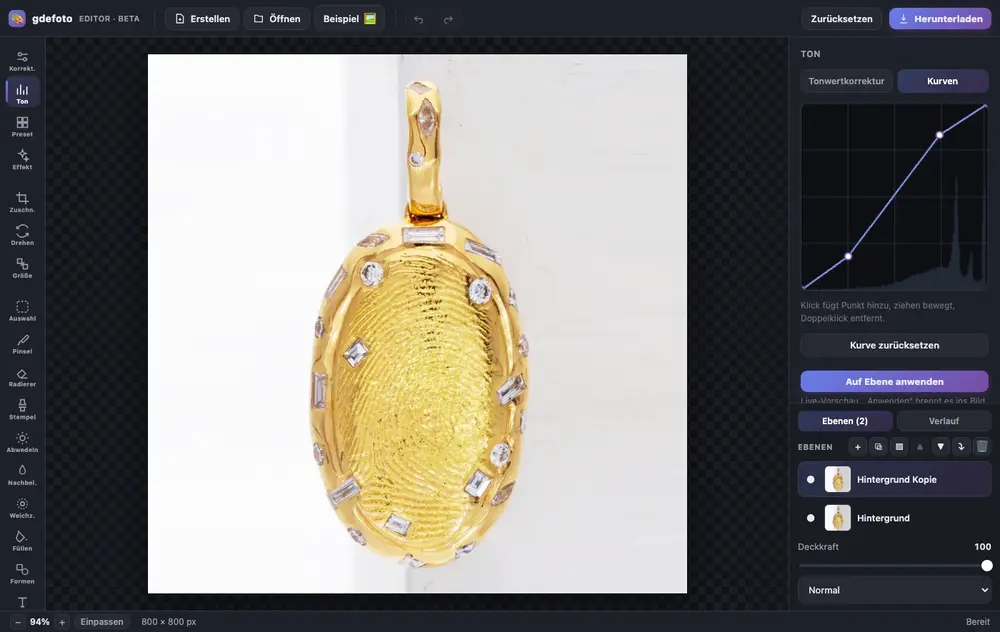Merge layer down with curved-arrow icon
Viewport: 1000px width, 632px height.
(961, 447)
